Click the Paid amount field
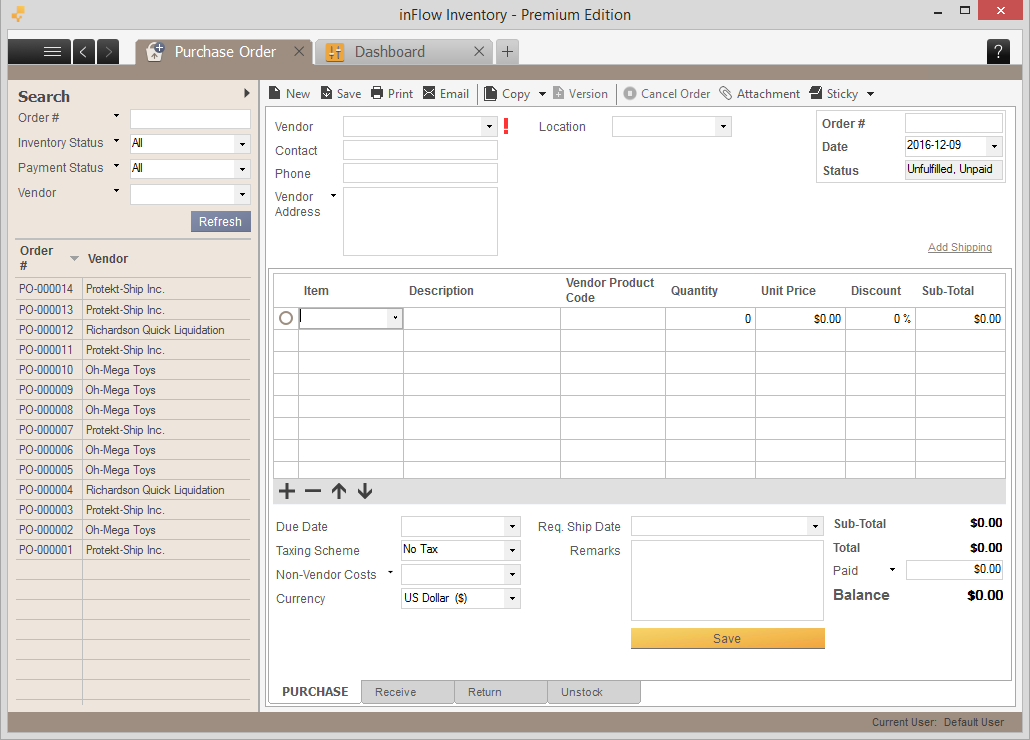Image resolution: width=1030 pixels, height=740 pixels. [954, 569]
